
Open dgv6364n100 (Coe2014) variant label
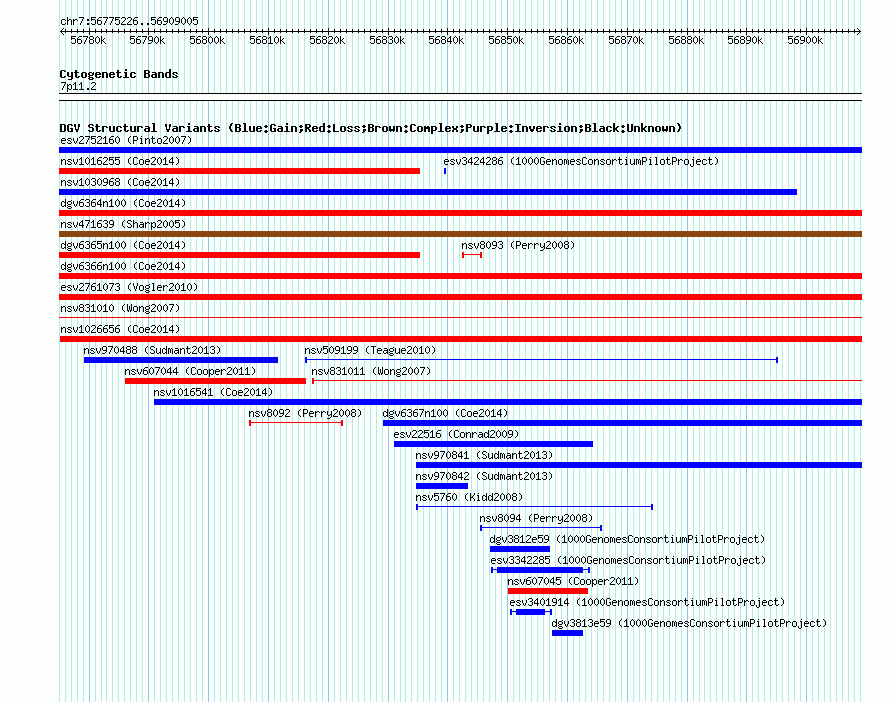click(x=123, y=203)
